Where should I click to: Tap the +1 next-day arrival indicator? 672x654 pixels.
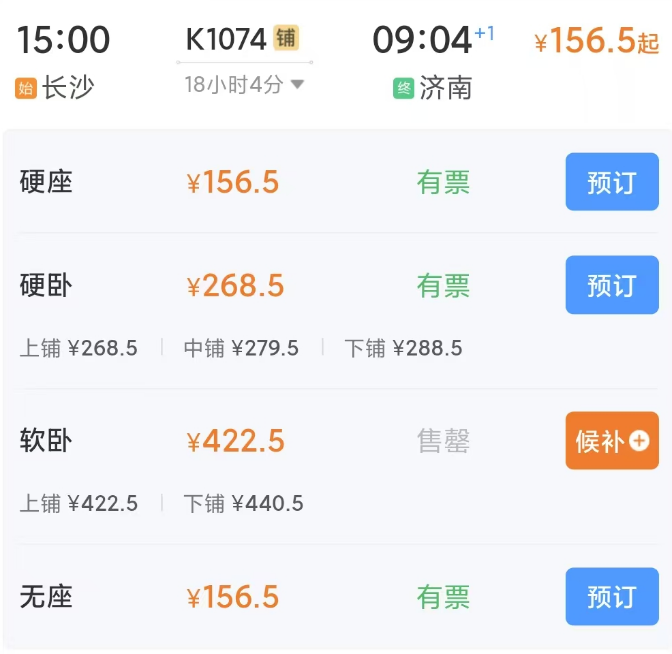pos(485,33)
